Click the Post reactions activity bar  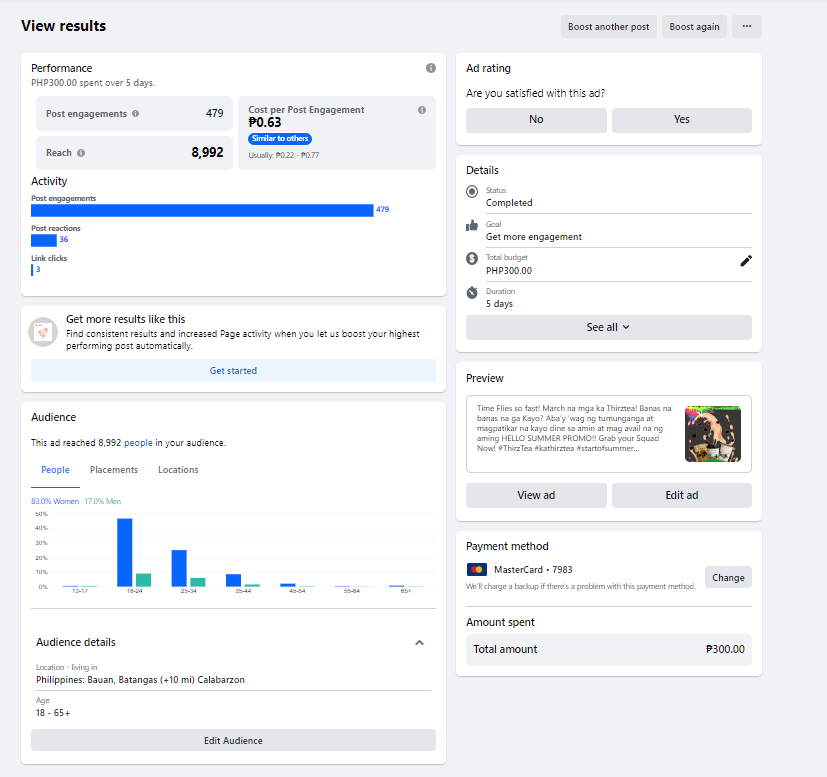pos(44,241)
